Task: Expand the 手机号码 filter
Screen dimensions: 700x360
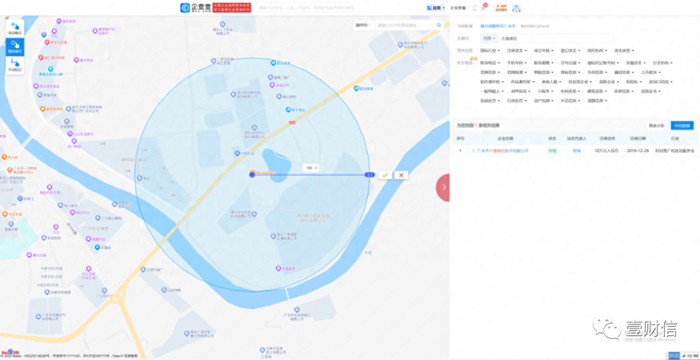Action: tap(517, 63)
